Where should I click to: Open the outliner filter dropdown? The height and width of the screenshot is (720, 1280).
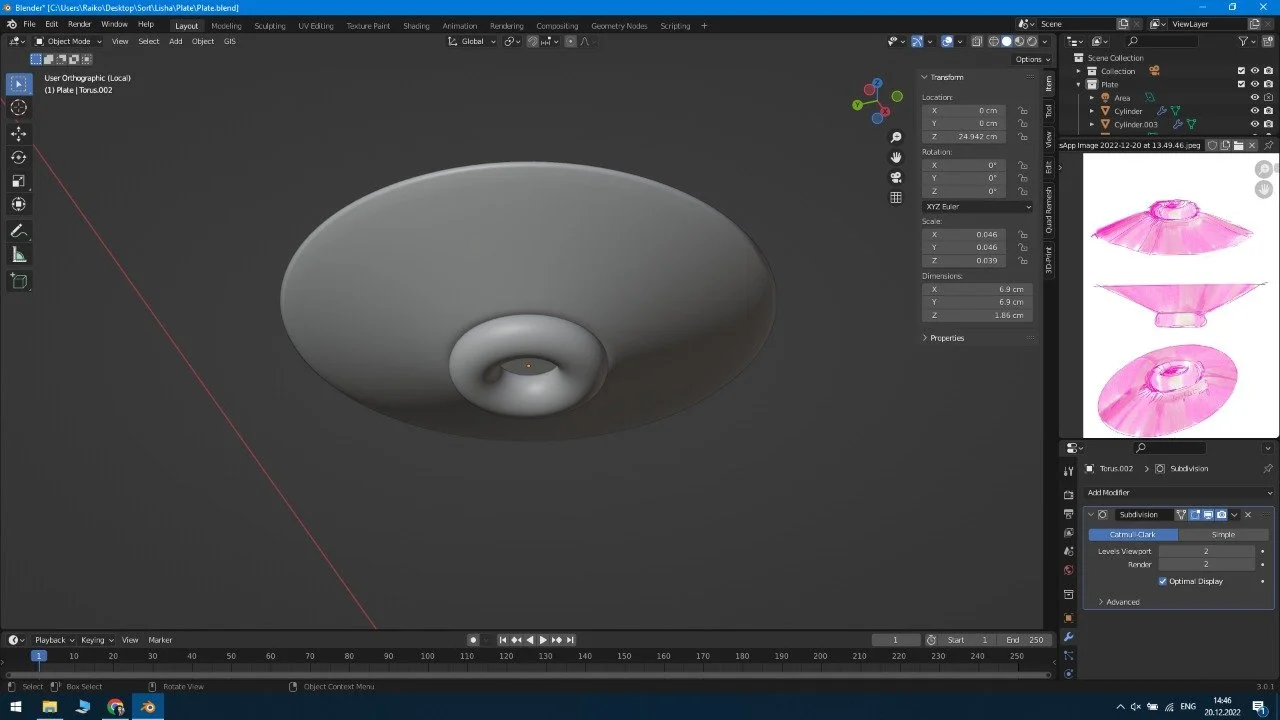[x=1246, y=41]
